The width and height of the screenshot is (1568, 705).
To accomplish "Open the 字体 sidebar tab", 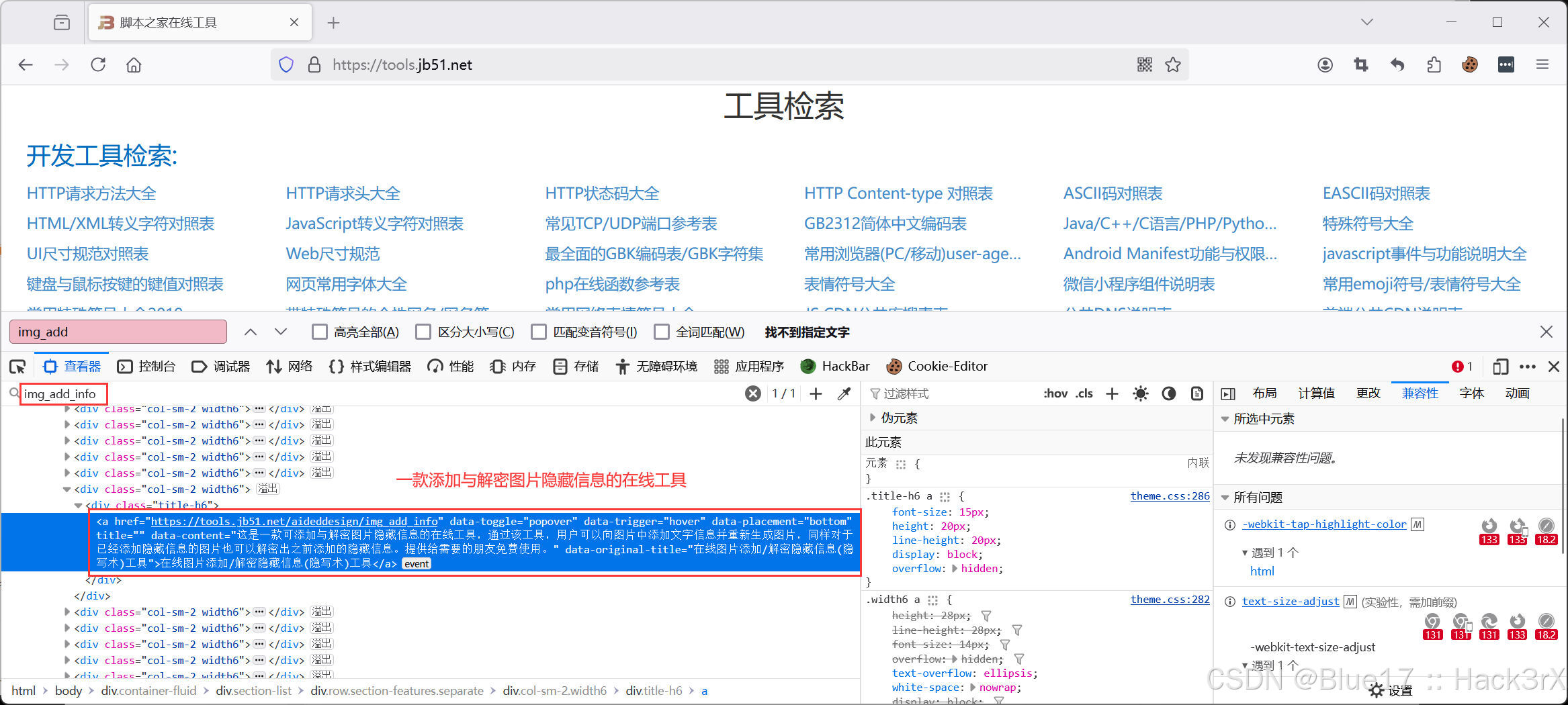I will [x=1471, y=393].
